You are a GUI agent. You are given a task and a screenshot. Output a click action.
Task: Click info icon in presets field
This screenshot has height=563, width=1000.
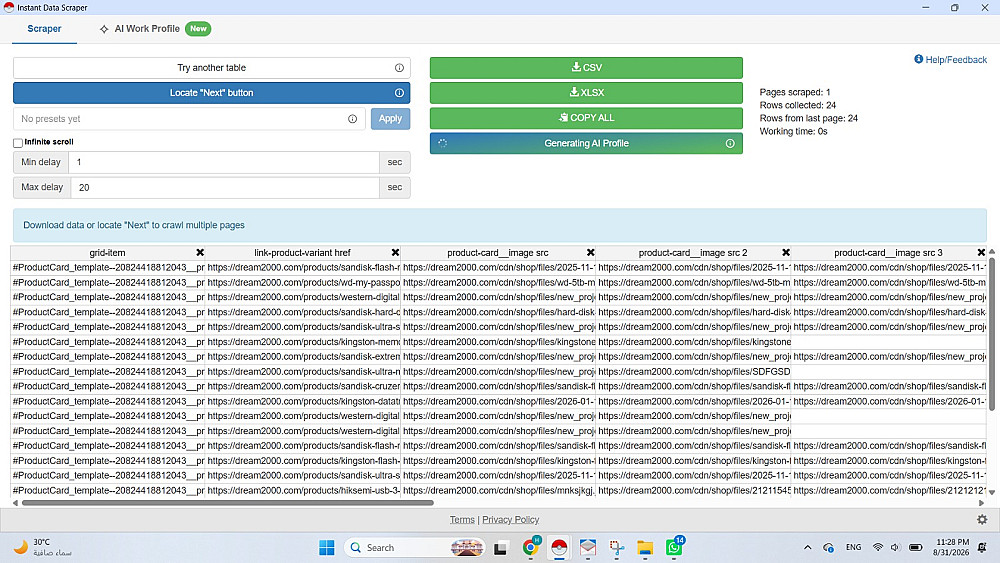pos(352,119)
